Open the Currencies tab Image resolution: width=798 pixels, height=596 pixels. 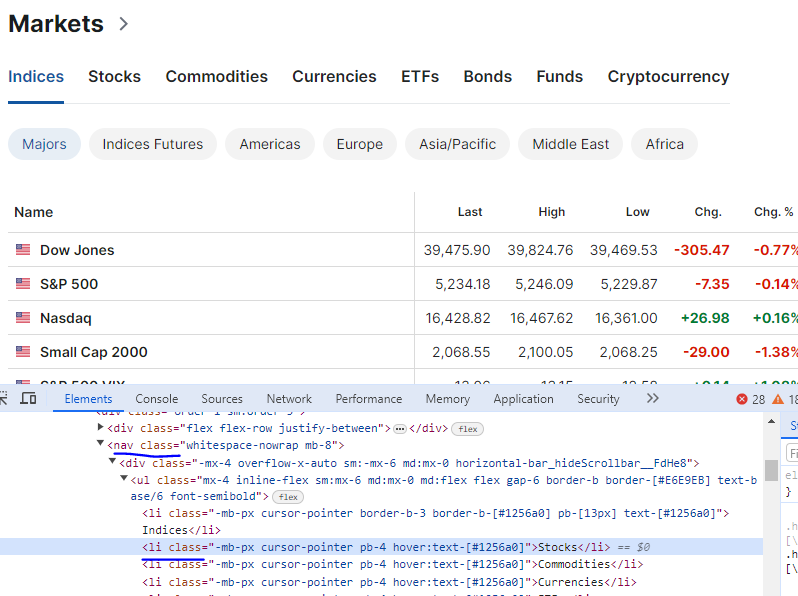click(334, 76)
